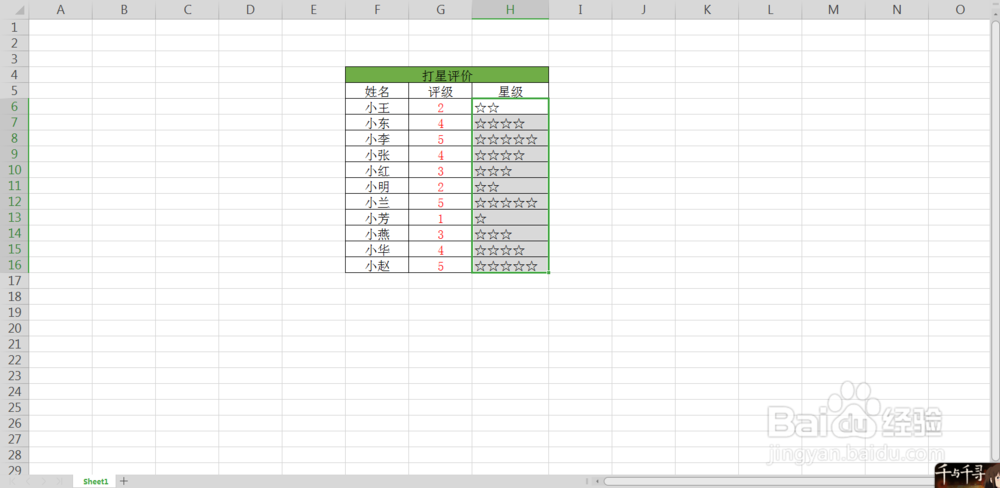
Task: Select highlighted column H header
Action: click(x=511, y=10)
